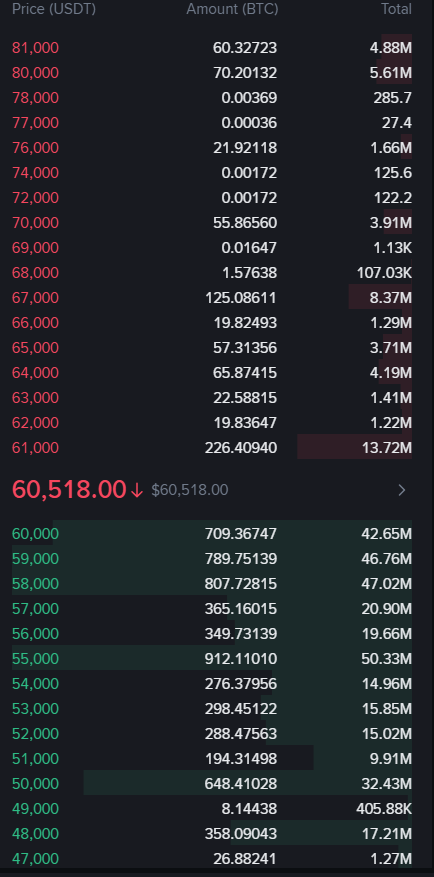Click the 8.14438 BTC bid amount
This screenshot has width=434, height=877.
pos(249,809)
